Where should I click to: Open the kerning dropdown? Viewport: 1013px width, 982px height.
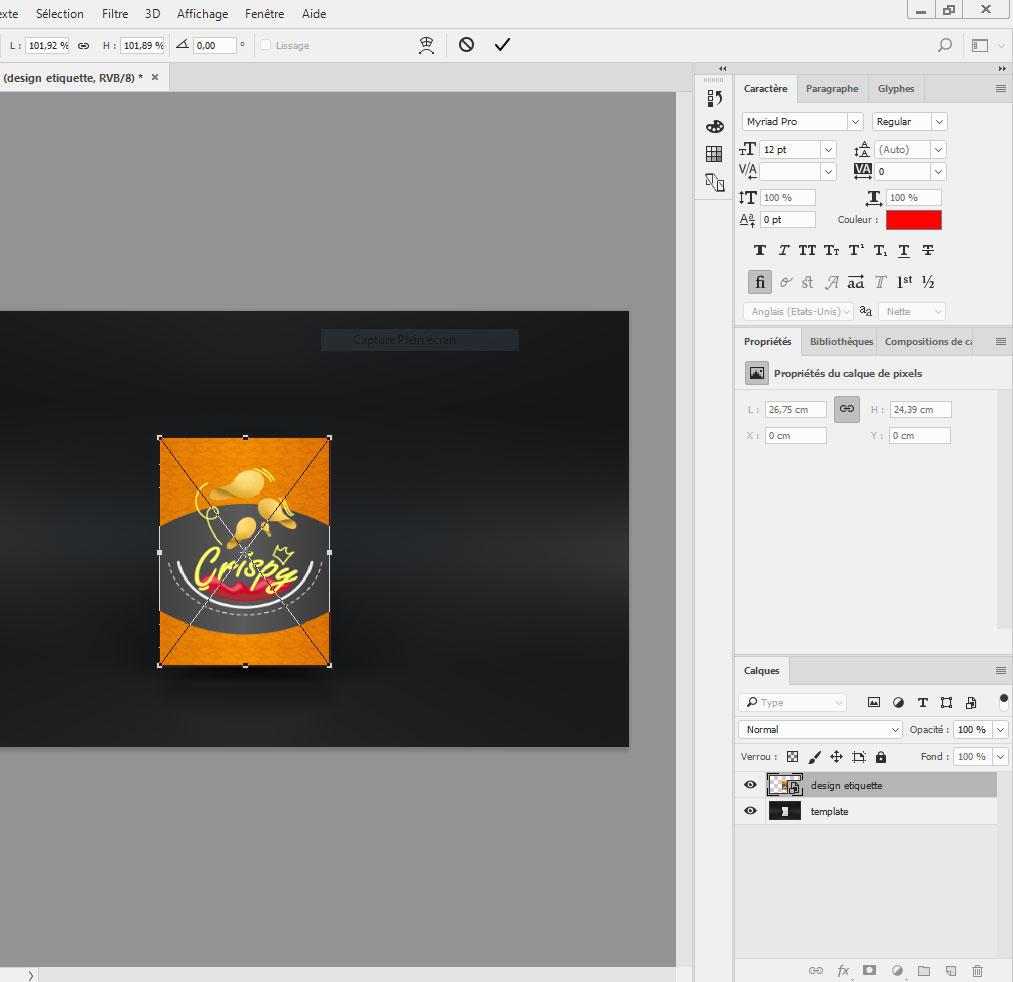click(828, 172)
